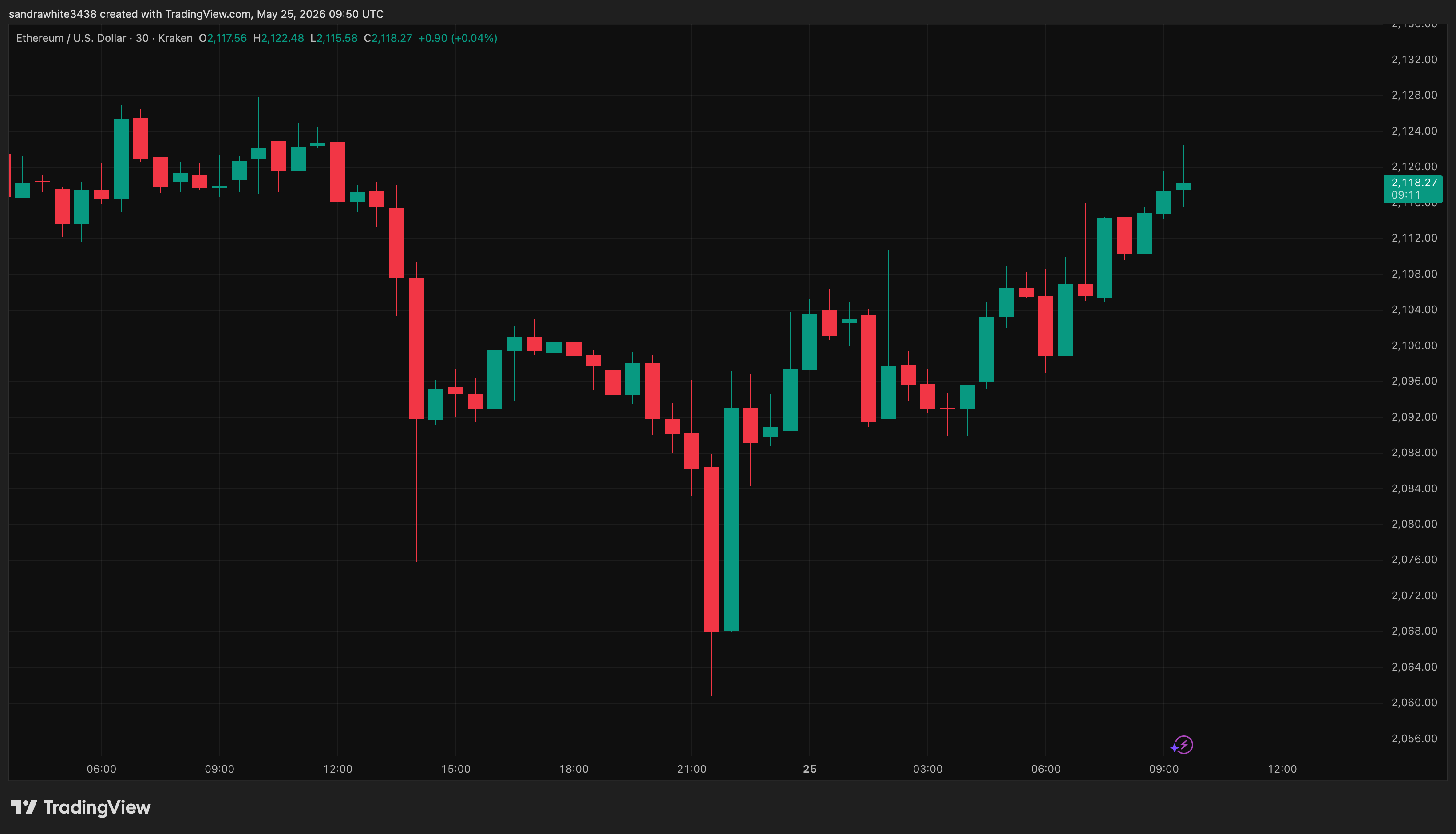The image size is (1456, 834).
Task: Click the 2,076.00 price axis label
Action: pos(1414,560)
